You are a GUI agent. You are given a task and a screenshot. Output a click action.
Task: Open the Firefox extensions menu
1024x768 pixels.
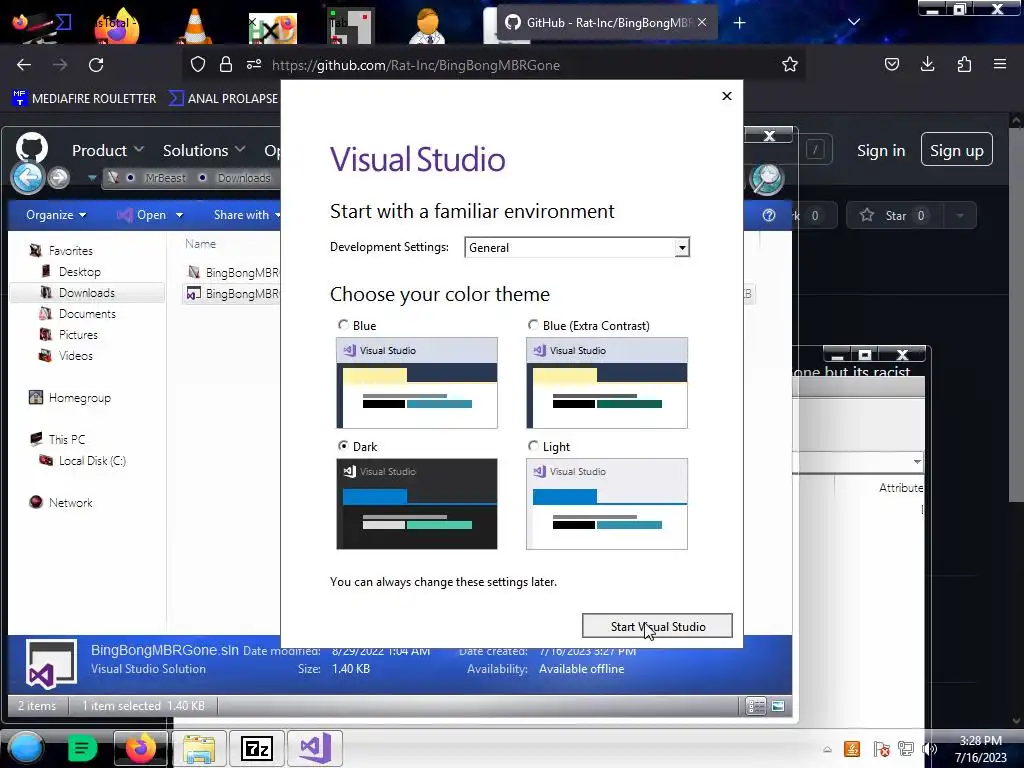coord(964,64)
